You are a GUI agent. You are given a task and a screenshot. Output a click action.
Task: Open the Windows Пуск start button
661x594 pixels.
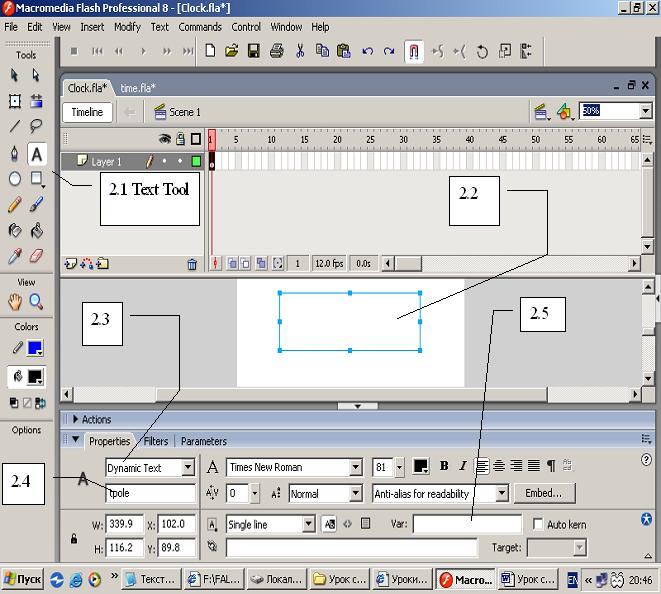pyautogui.click(x=23, y=580)
